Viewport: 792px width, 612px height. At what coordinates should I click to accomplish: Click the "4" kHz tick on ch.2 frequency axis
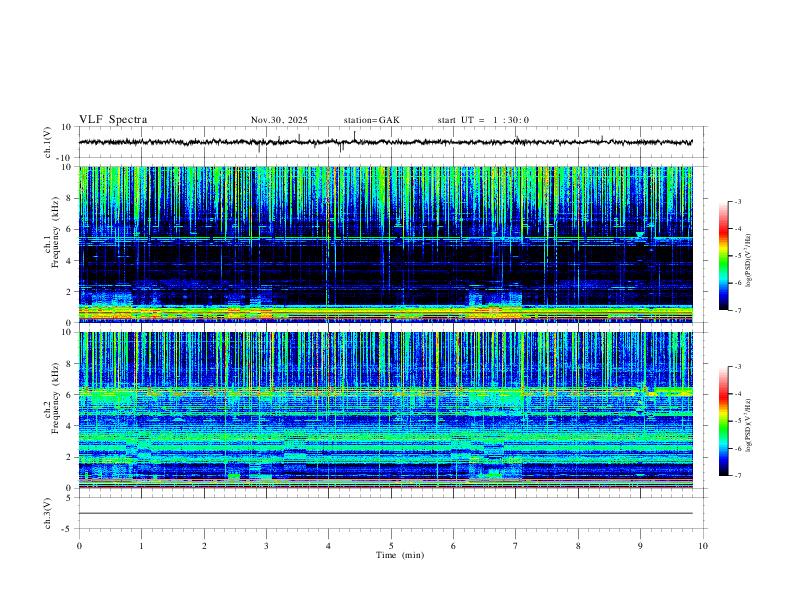tap(70, 426)
